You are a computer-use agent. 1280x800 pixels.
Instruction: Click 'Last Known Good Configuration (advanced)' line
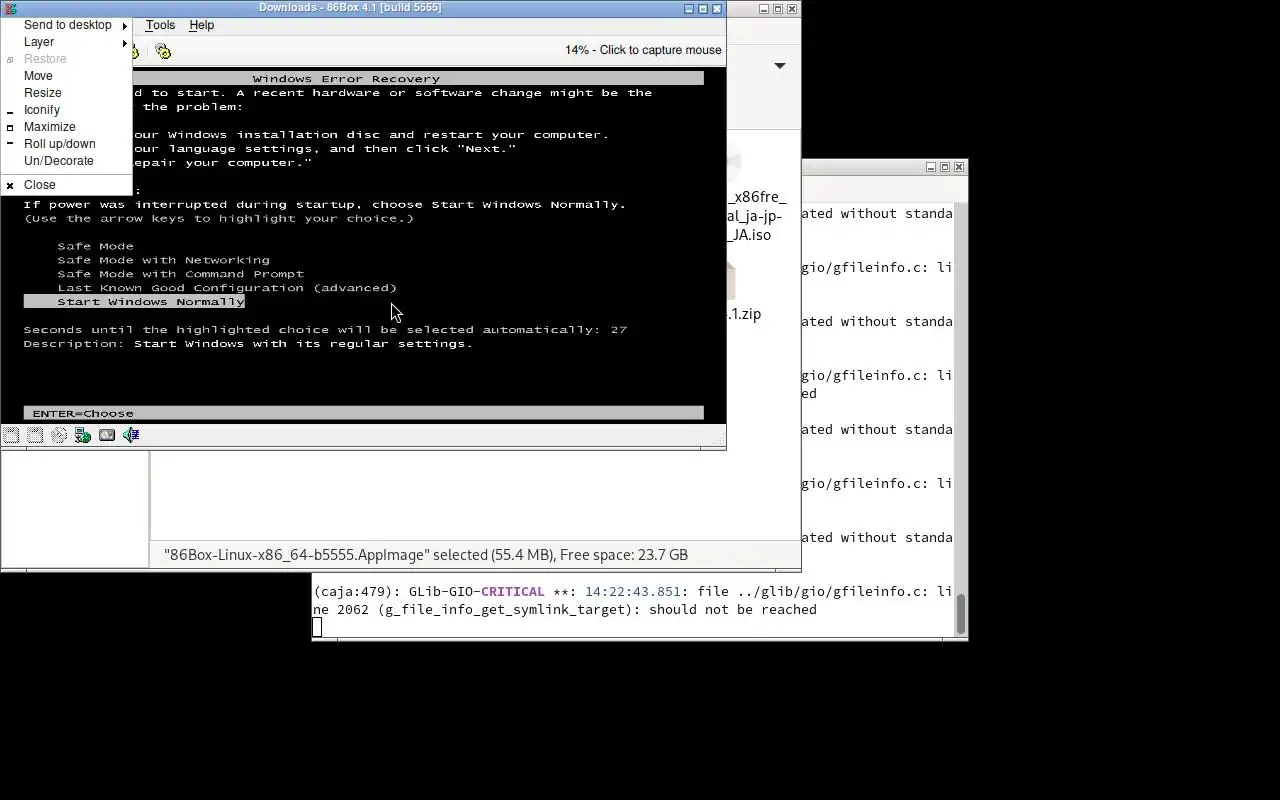tap(227, 288)
